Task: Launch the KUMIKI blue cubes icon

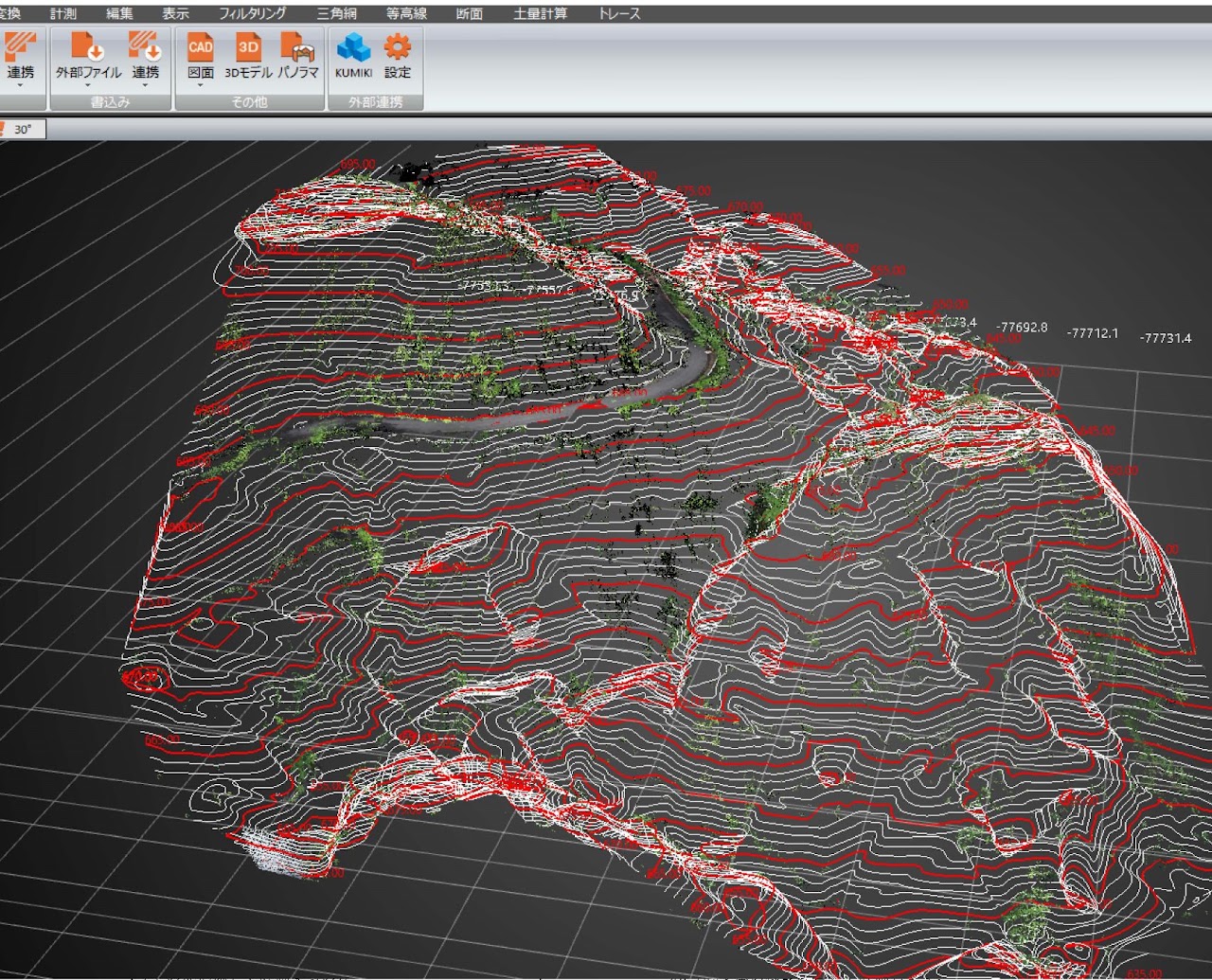Action: [x=353, y=47]
